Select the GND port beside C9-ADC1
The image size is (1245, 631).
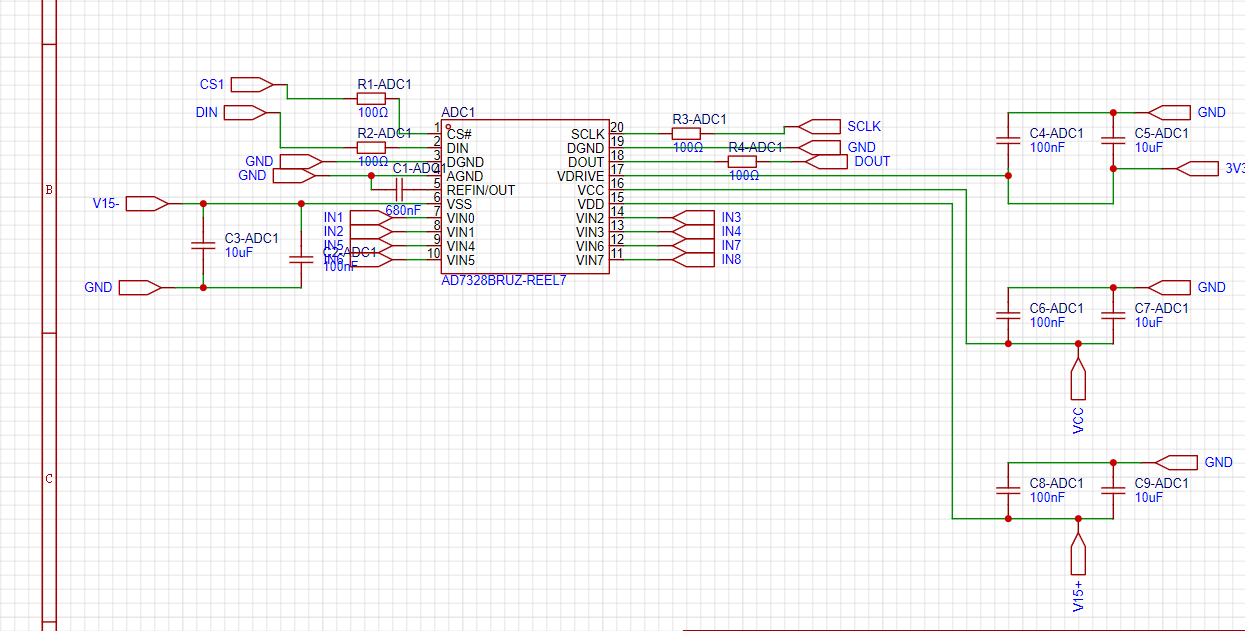[x=1176, y=463]
